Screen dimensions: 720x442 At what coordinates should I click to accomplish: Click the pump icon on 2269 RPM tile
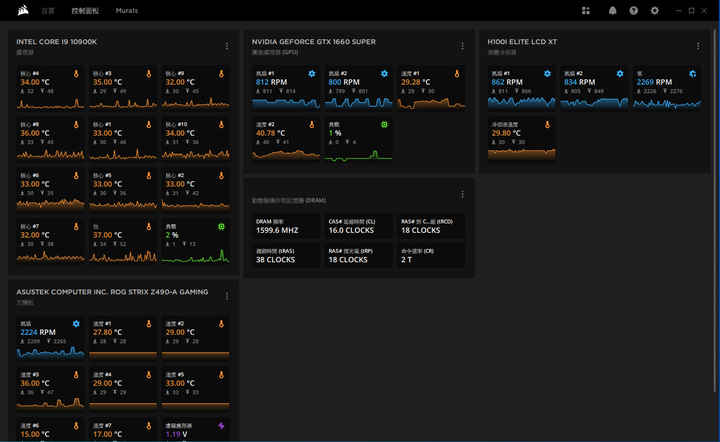click(x=692, y=73)
